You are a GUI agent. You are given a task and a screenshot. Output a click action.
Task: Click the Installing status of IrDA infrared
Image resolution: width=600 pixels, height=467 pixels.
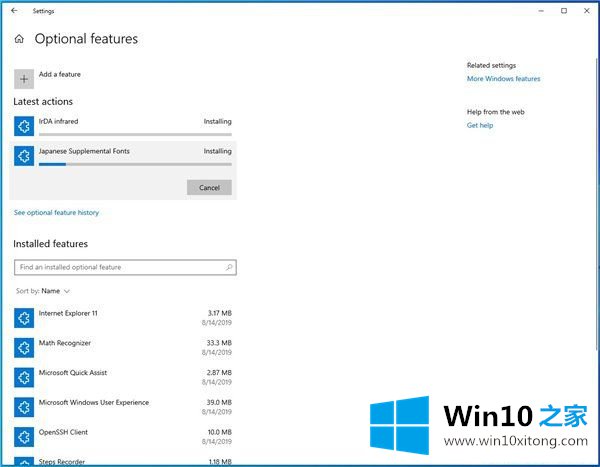tap(217, 121)
